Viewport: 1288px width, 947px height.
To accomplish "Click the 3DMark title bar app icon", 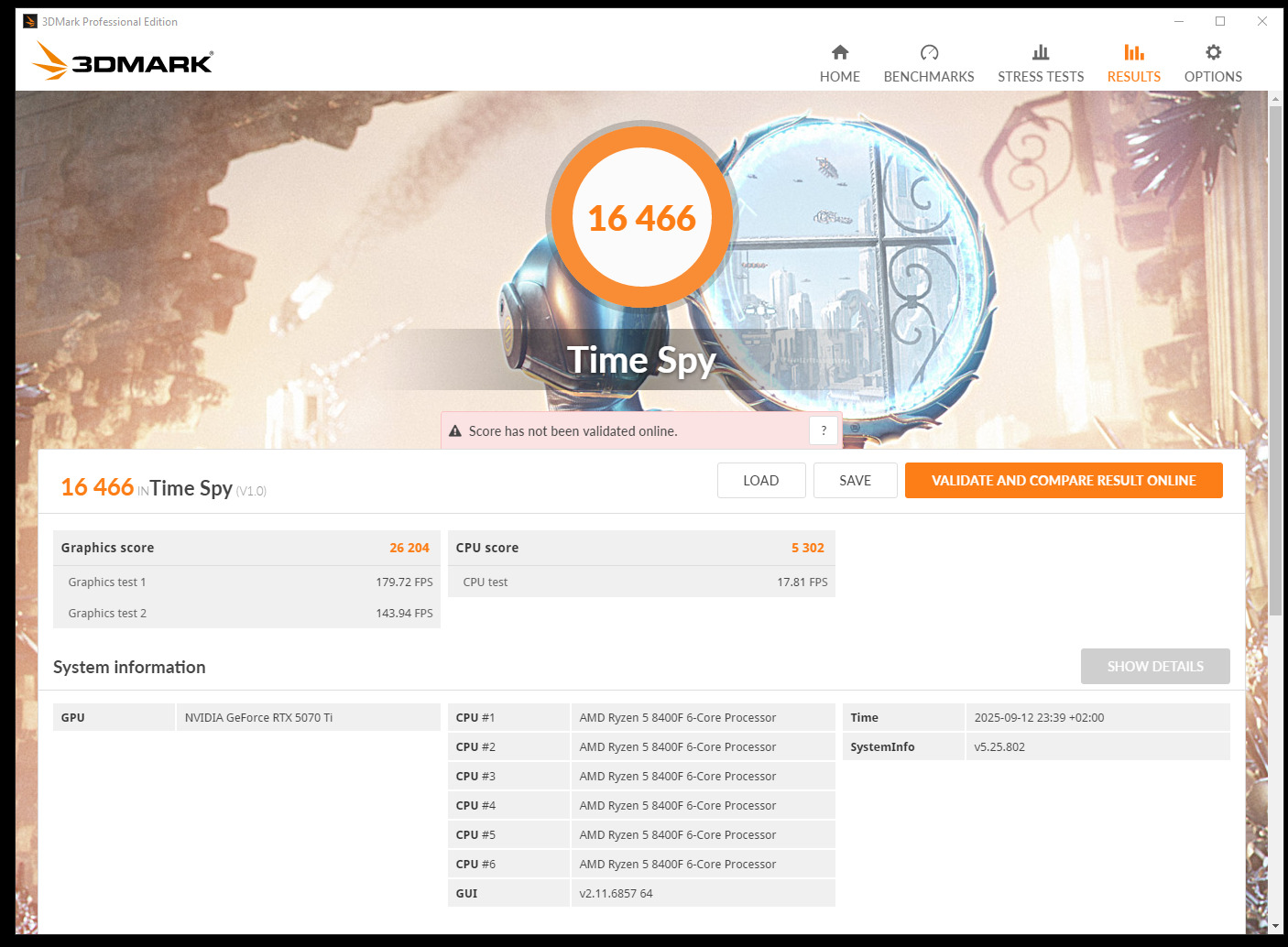I will click(30, 21).
